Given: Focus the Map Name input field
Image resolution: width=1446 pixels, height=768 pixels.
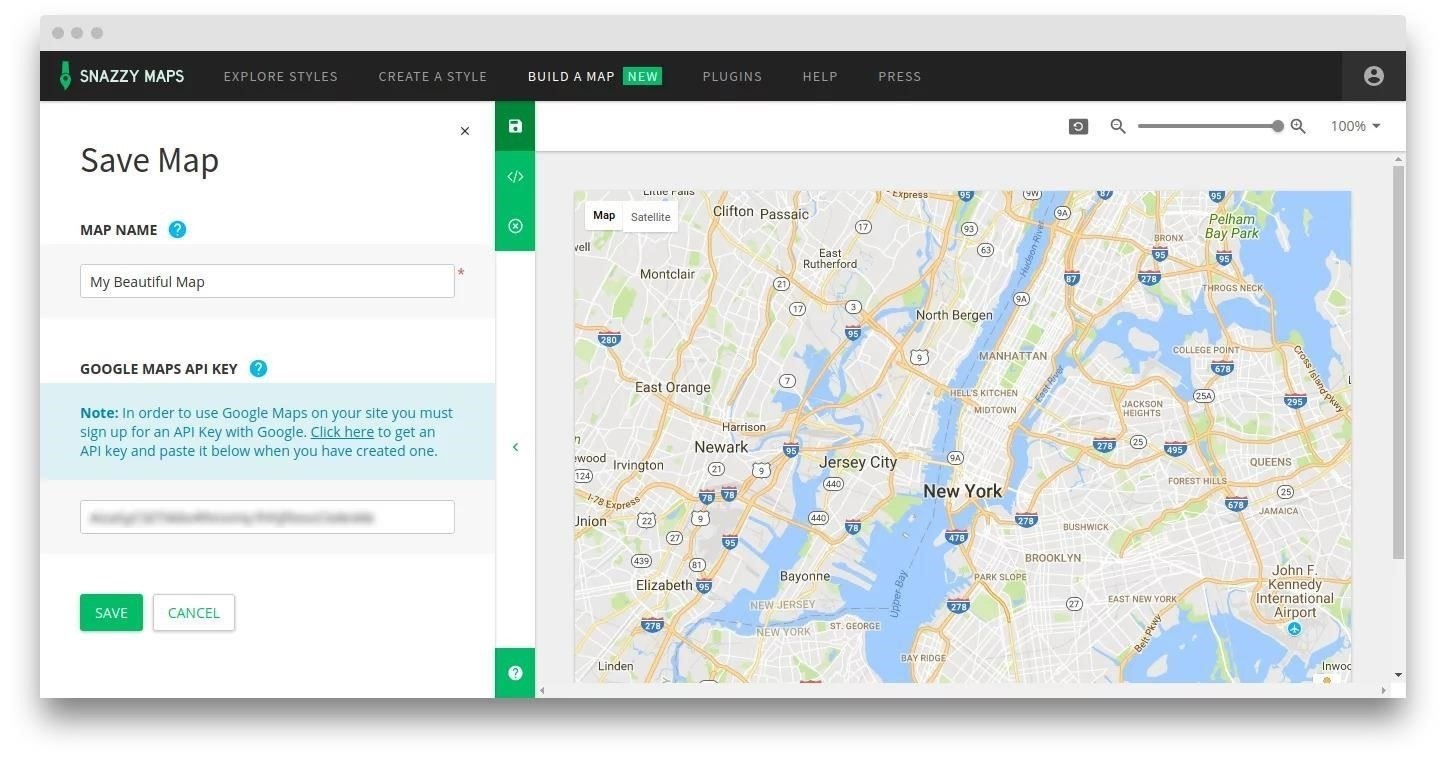Looking at the screenshot, I should tap(267, 281).
